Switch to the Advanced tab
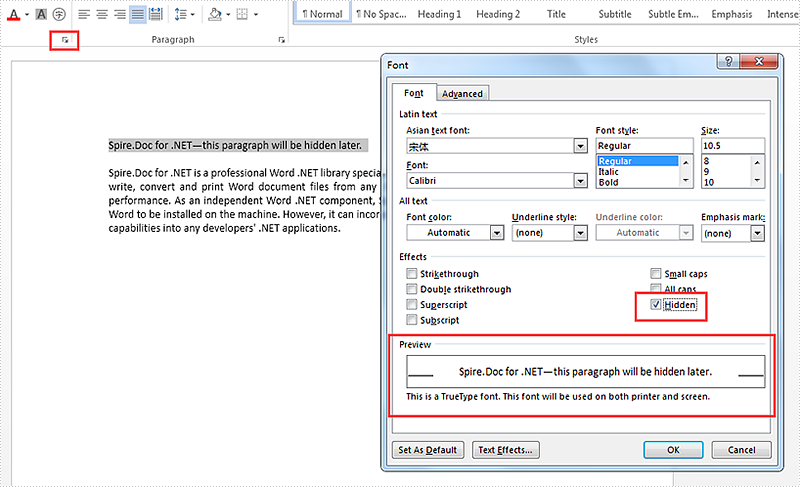Image resolution: width=800 pixels, height=487 pixels. coord(462,94)
